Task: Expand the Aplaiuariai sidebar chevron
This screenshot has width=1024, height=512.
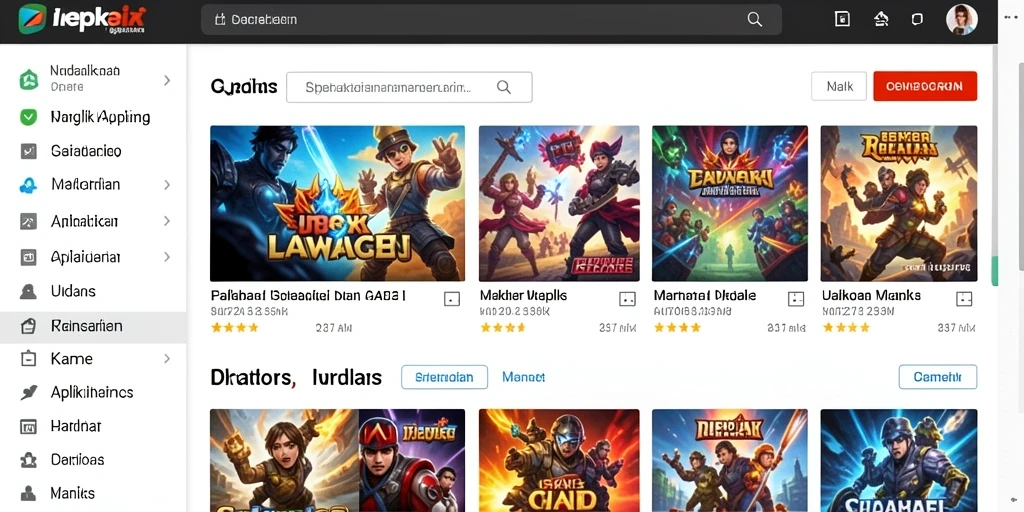Action: [167, 257]
